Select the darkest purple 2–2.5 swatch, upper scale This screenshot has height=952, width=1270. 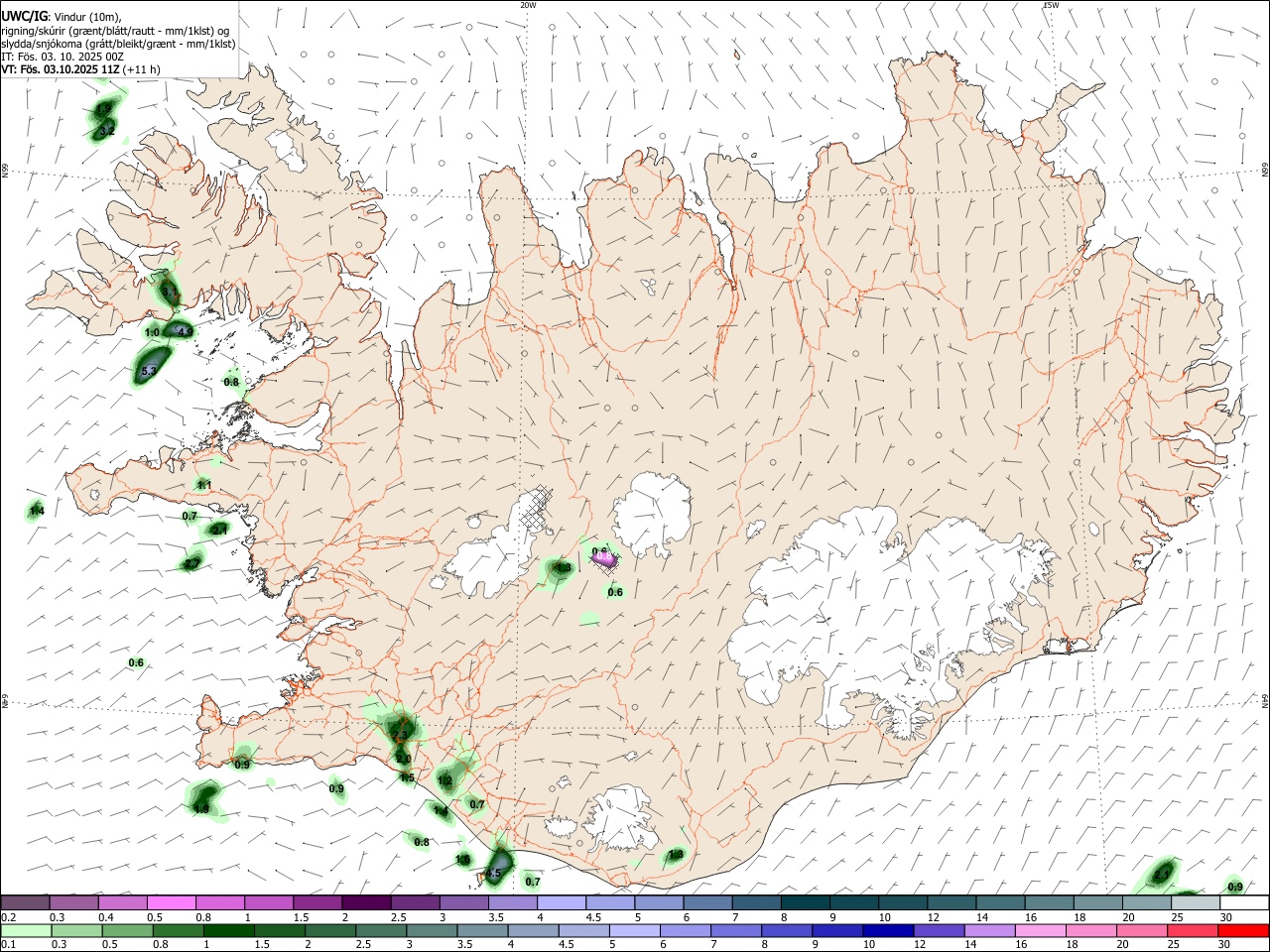(366, 902)
